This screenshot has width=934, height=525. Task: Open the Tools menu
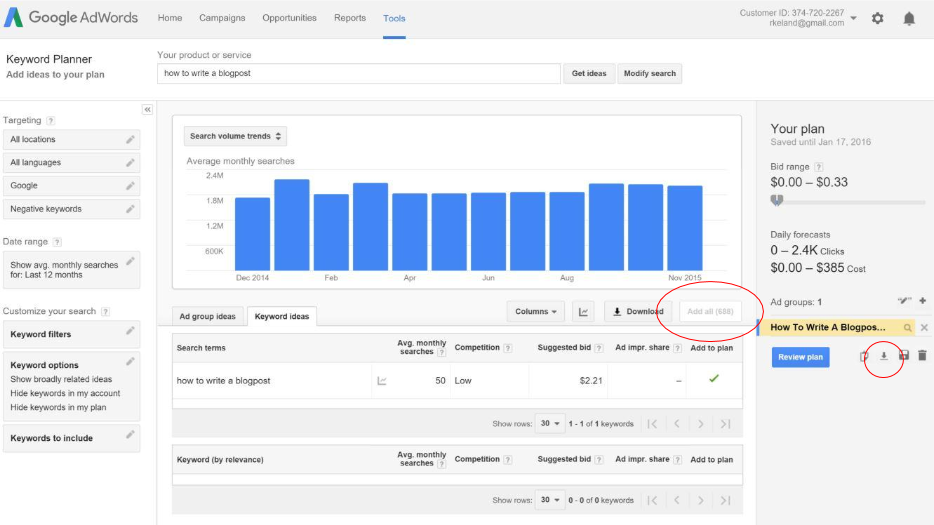(394, 18)
